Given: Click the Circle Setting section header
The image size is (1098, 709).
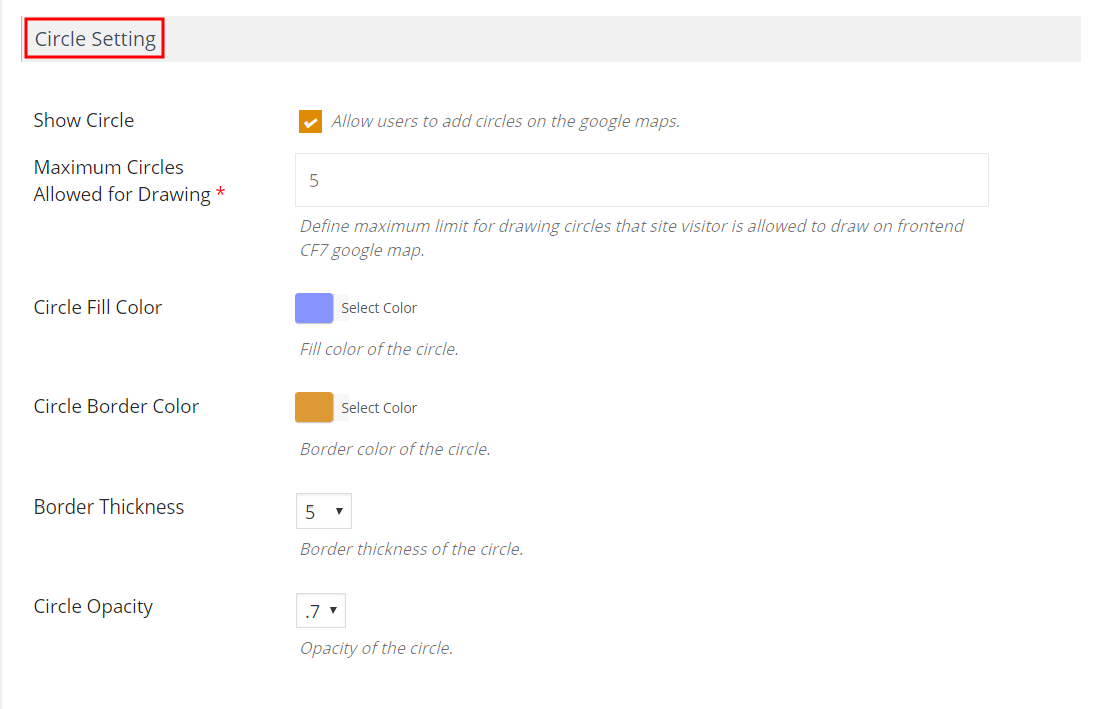Looking at the screenshot, I should click(95, 40).
